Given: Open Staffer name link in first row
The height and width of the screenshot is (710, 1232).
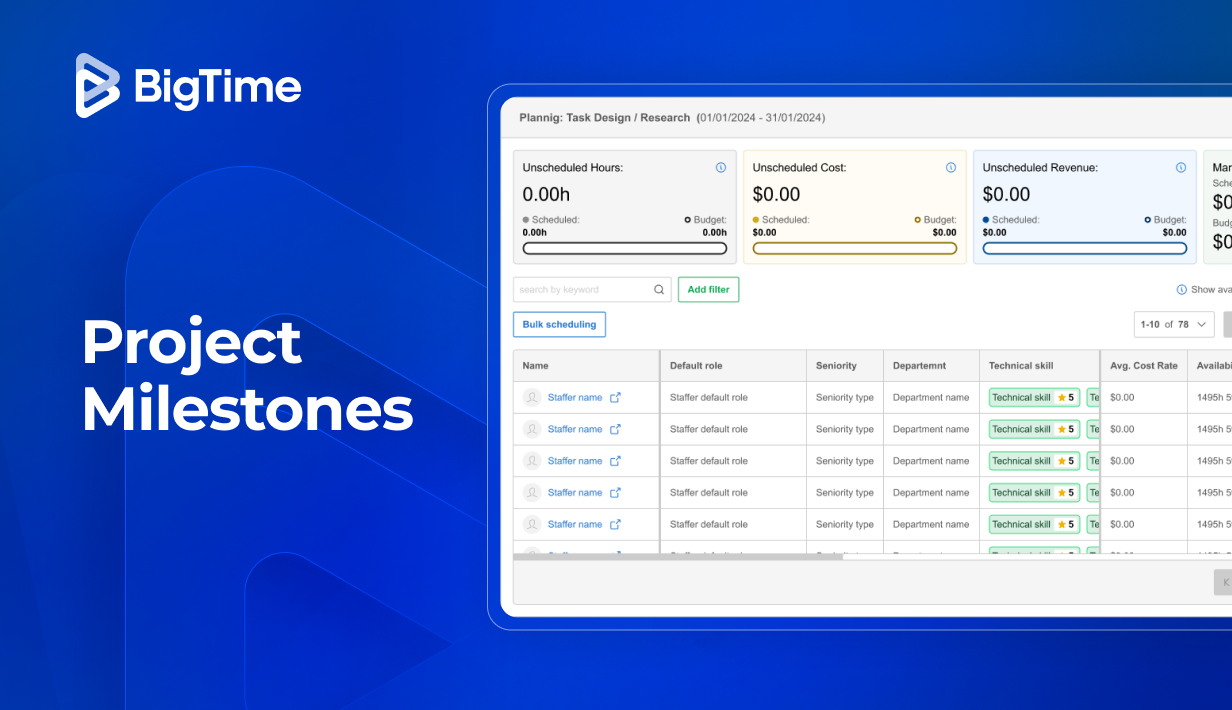Looking at the screenshot, I should point(575,397).
